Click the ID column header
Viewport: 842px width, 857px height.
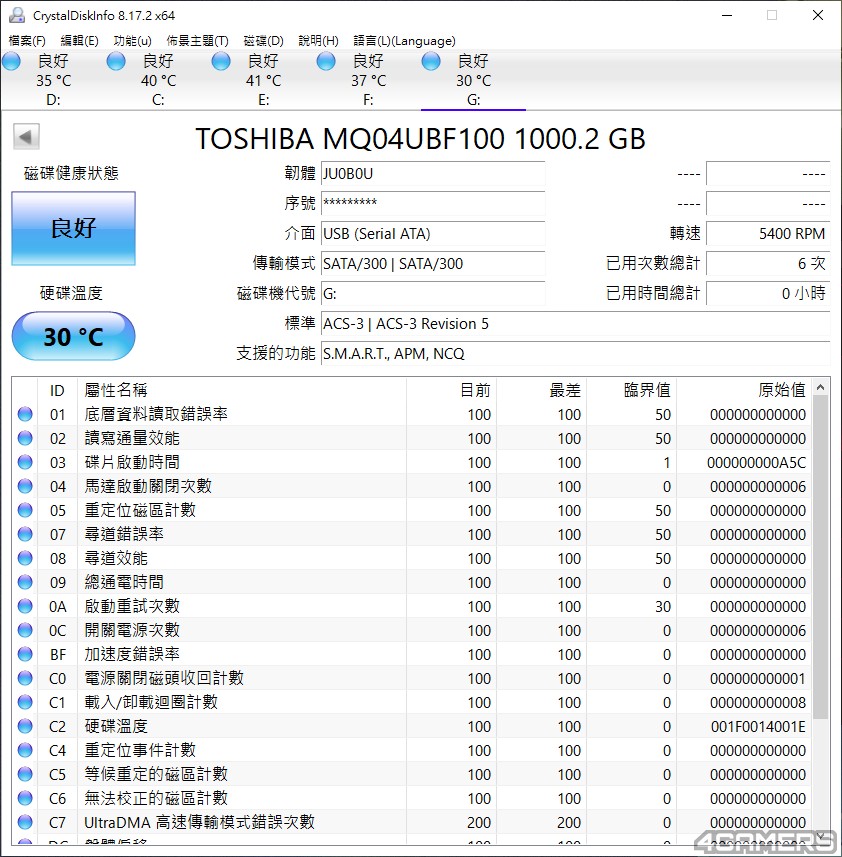click(x=57, y=390)
